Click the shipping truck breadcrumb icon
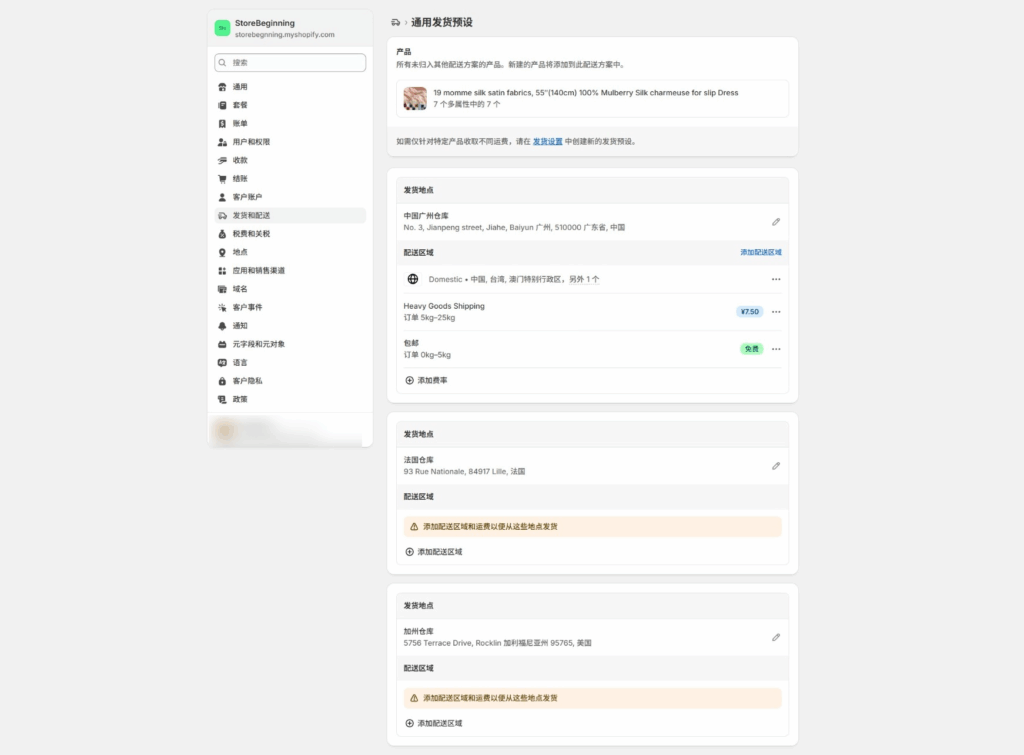 (396, 22)
